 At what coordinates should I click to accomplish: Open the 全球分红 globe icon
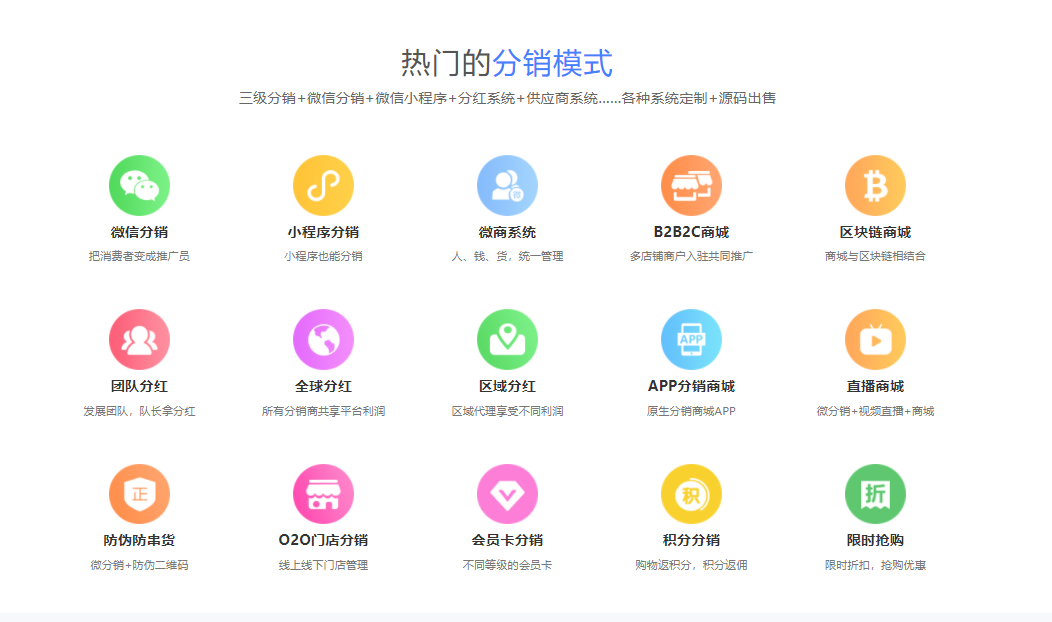point(322,339)
